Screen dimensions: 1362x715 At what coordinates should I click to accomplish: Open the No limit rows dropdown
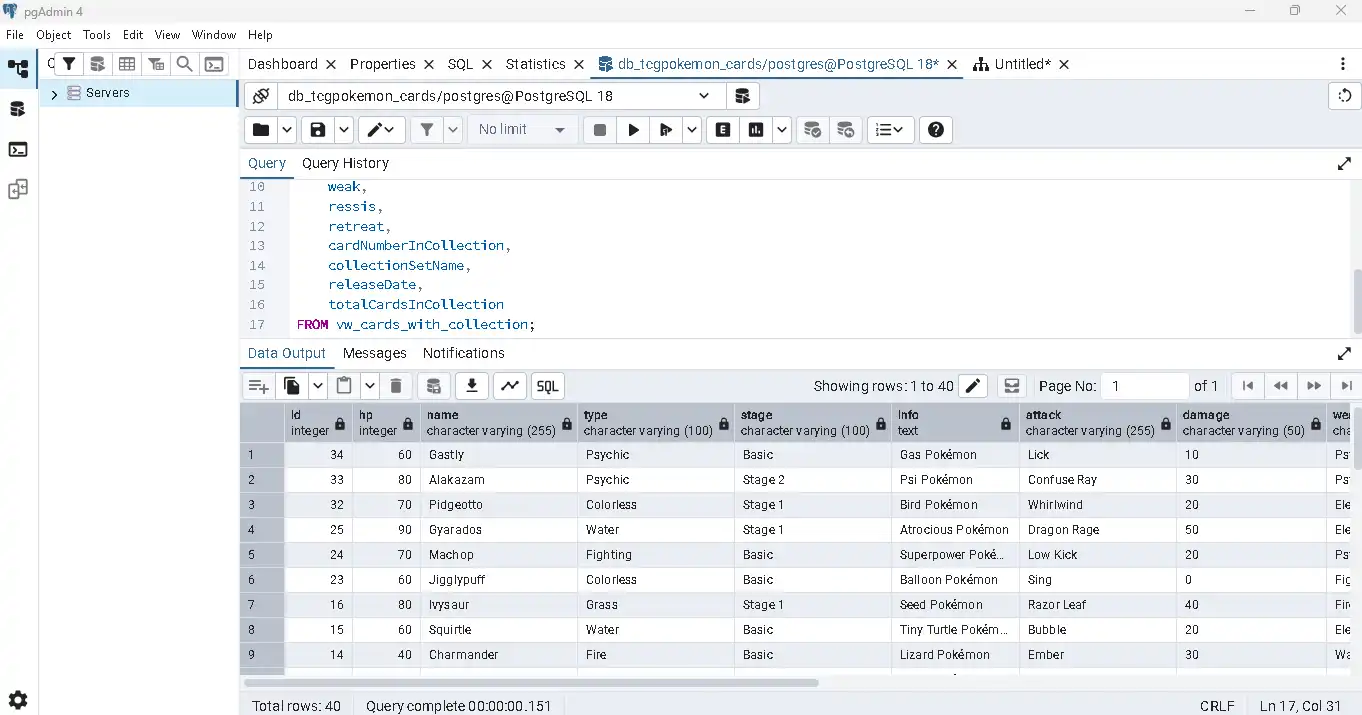pos(522,130)
